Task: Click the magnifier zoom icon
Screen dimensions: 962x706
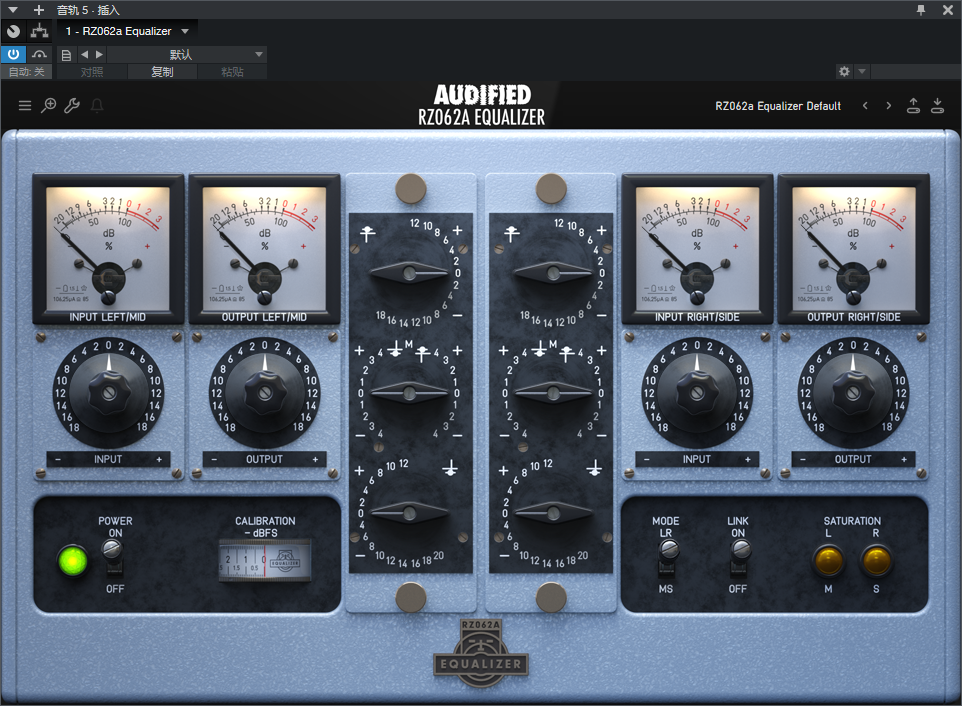Action: tap(48, 106)
